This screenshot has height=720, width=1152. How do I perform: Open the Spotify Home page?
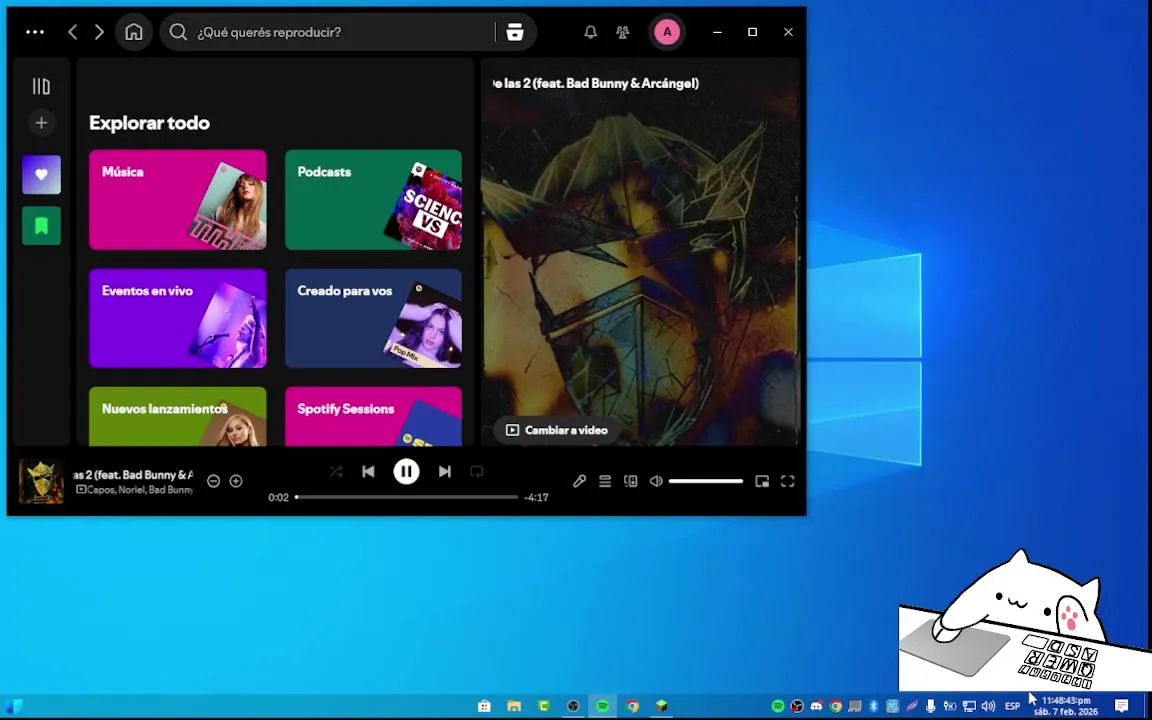pyautogui.click(x=134, y=32)
